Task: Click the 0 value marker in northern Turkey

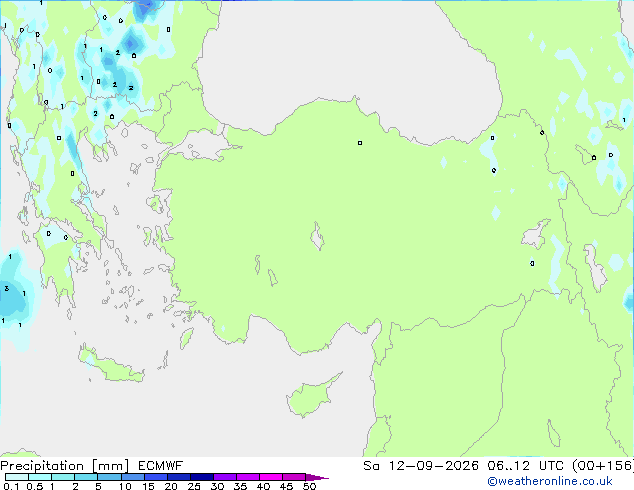Action: [x=360, y=143]
